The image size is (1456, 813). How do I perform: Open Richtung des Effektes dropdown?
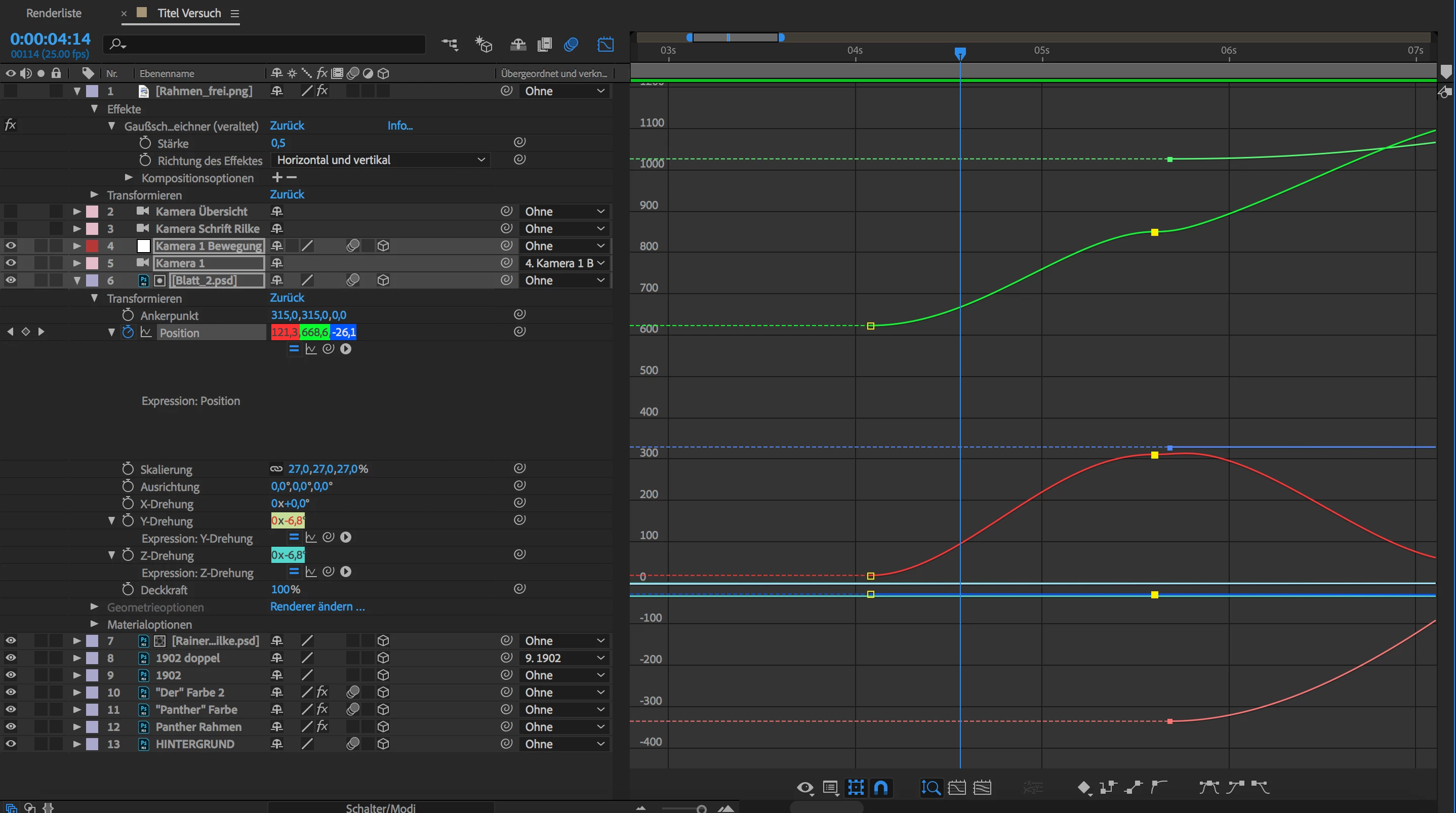(x=380, y=160)
